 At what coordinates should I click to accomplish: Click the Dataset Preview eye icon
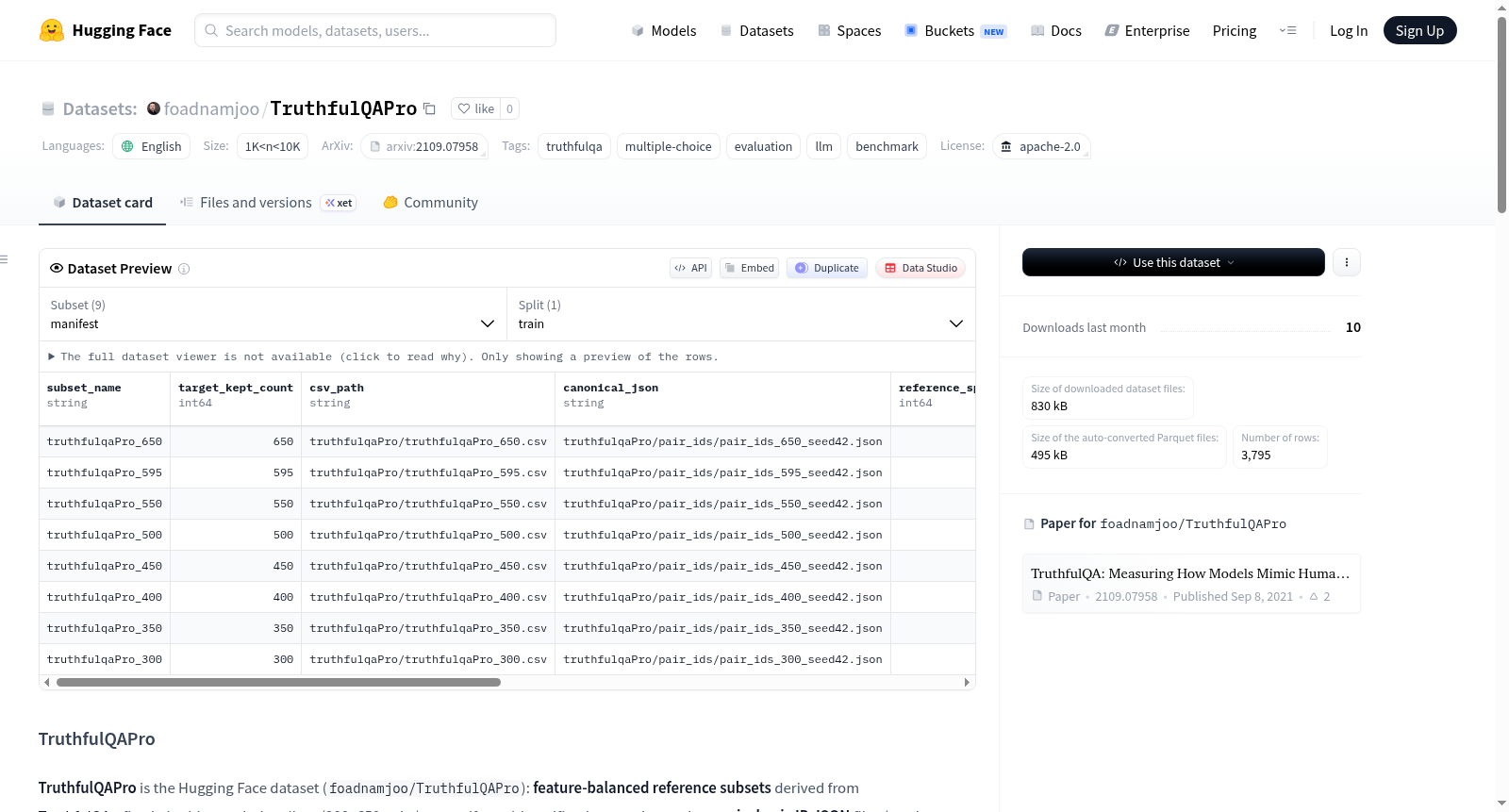coord(57,268)
